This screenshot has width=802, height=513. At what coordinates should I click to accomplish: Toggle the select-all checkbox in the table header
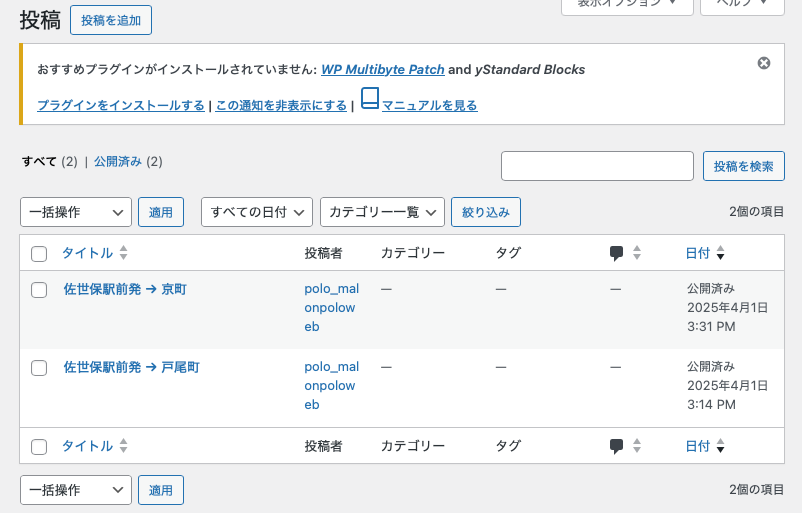39,254
